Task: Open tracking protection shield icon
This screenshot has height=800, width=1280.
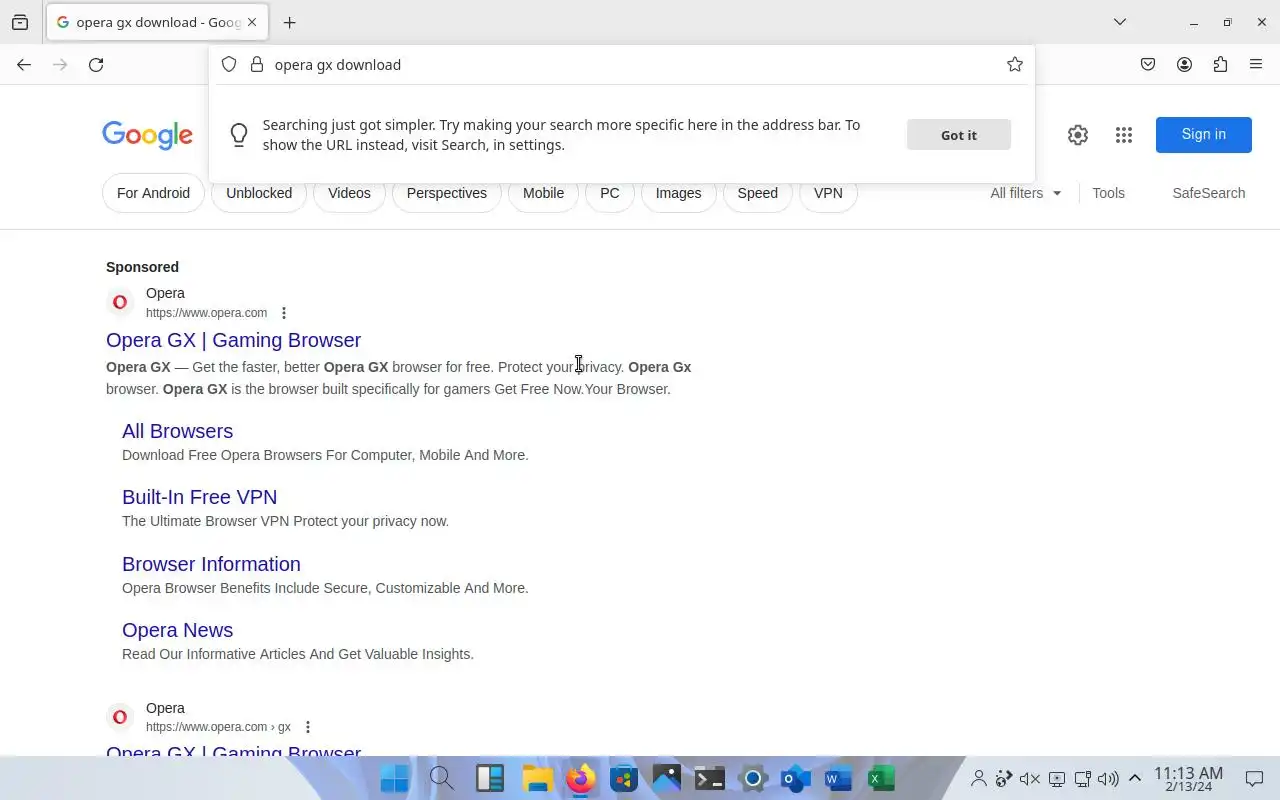Action: point(229,64)
